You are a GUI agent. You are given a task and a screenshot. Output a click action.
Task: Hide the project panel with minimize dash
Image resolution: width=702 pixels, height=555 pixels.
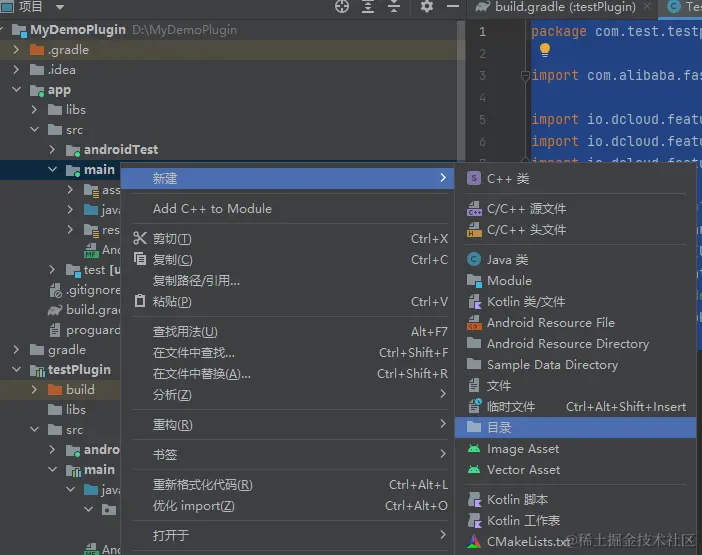click(453, 7)
